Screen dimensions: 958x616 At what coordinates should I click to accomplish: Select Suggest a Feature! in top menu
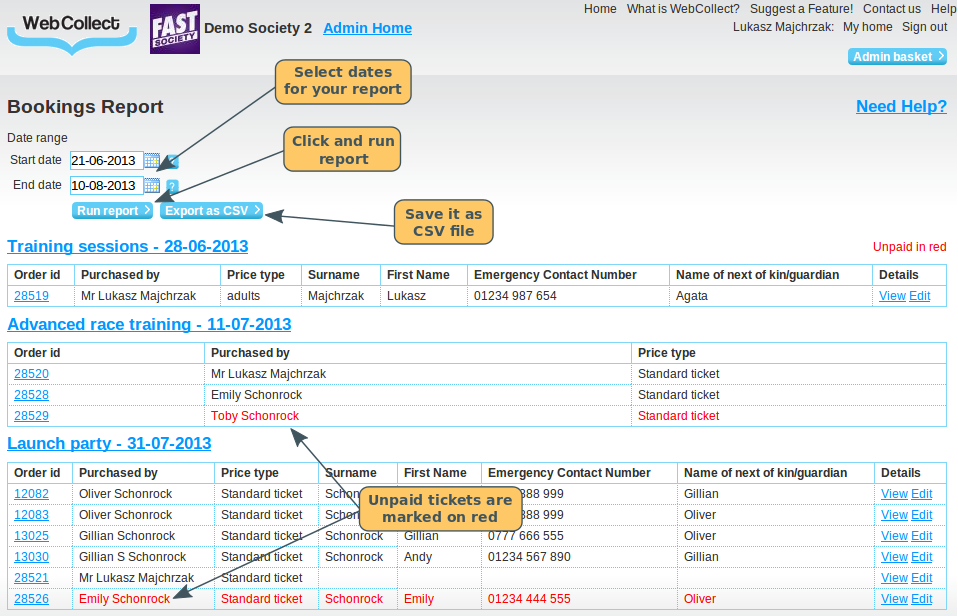801,9
